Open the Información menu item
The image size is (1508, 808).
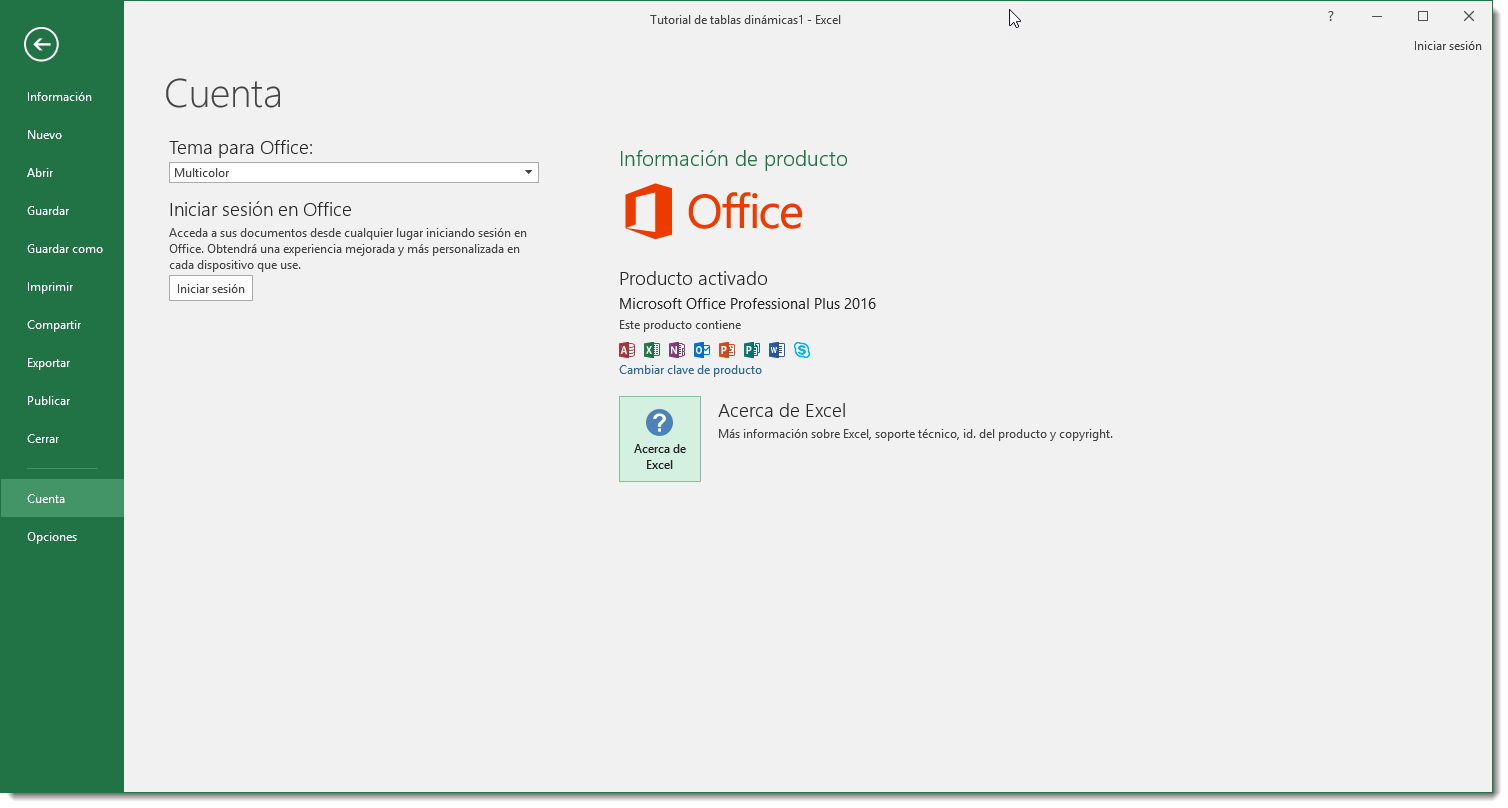[62, 97]
